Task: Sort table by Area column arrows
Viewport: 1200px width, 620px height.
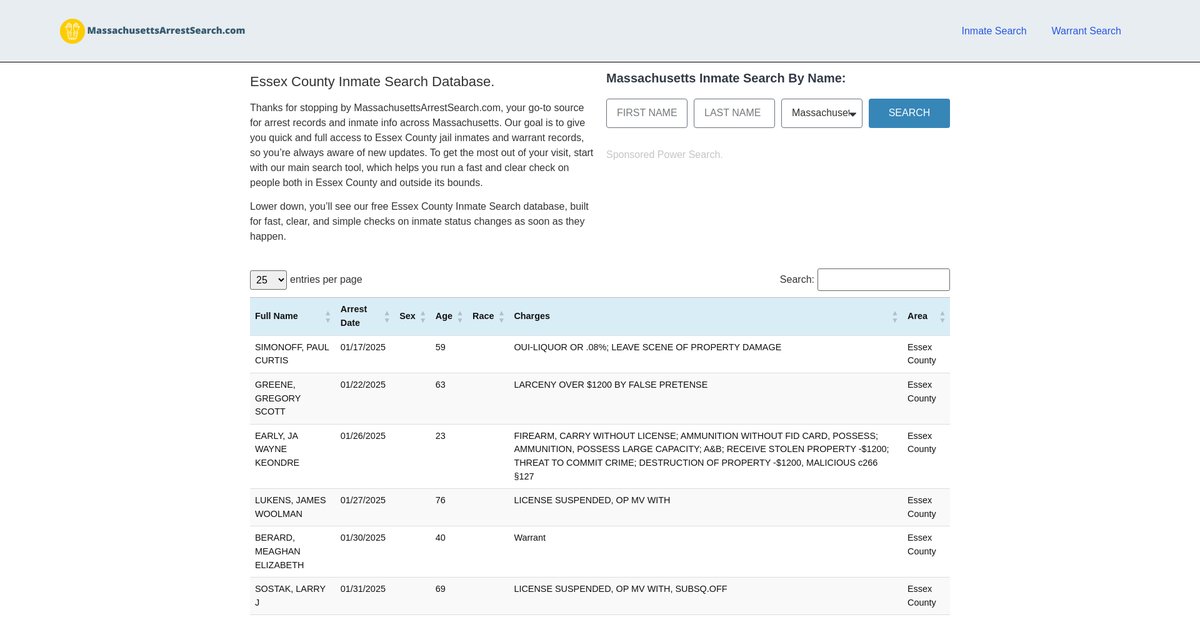Action: tap(941, 316)
